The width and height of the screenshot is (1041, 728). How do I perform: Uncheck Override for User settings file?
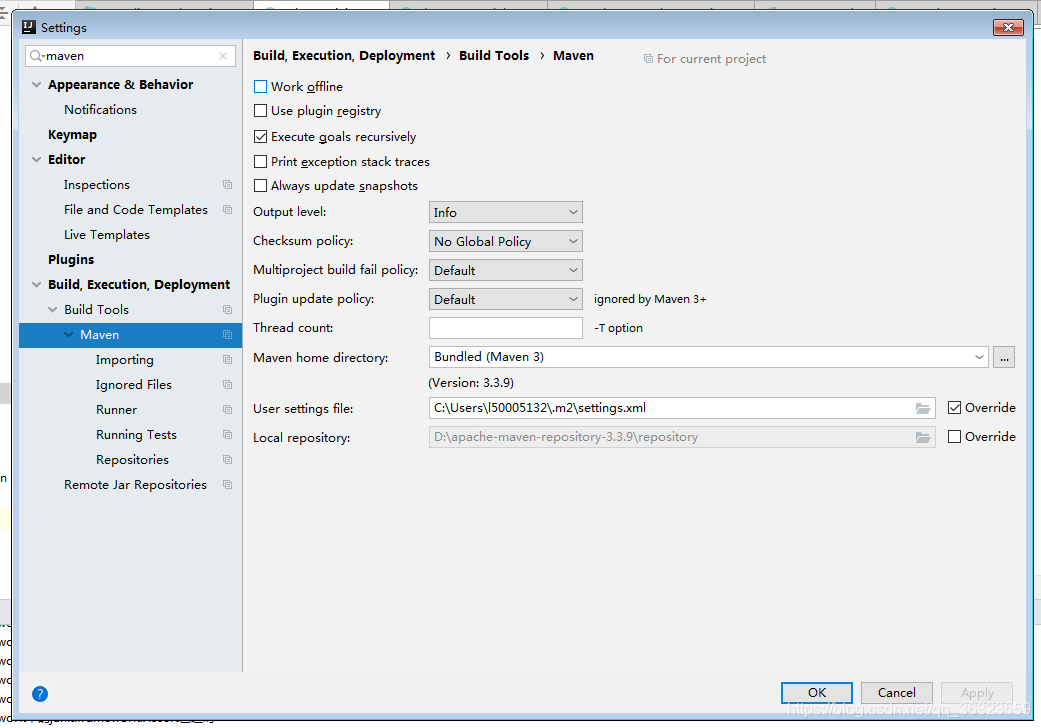[955, 407]
